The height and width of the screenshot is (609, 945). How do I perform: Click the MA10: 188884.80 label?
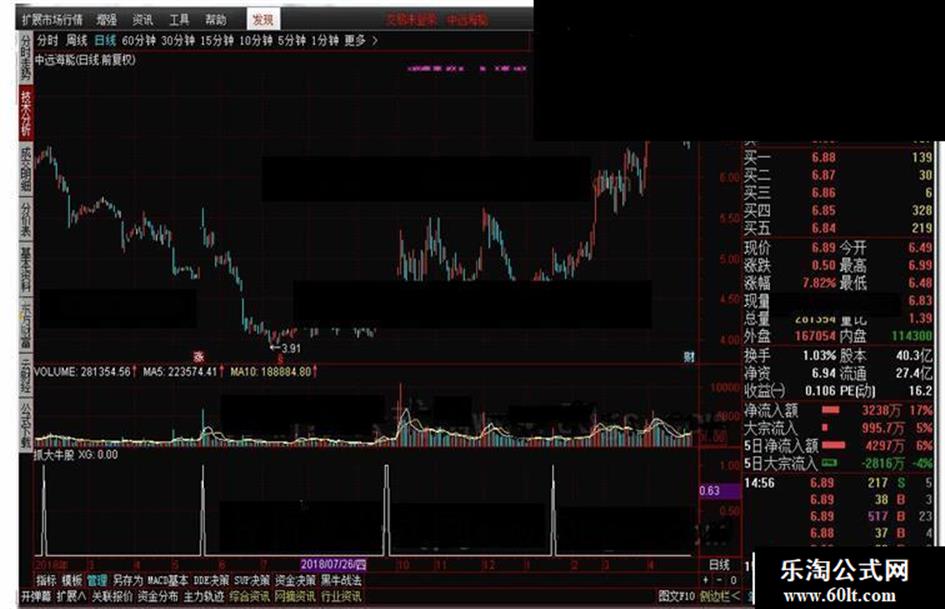[271, 371]
